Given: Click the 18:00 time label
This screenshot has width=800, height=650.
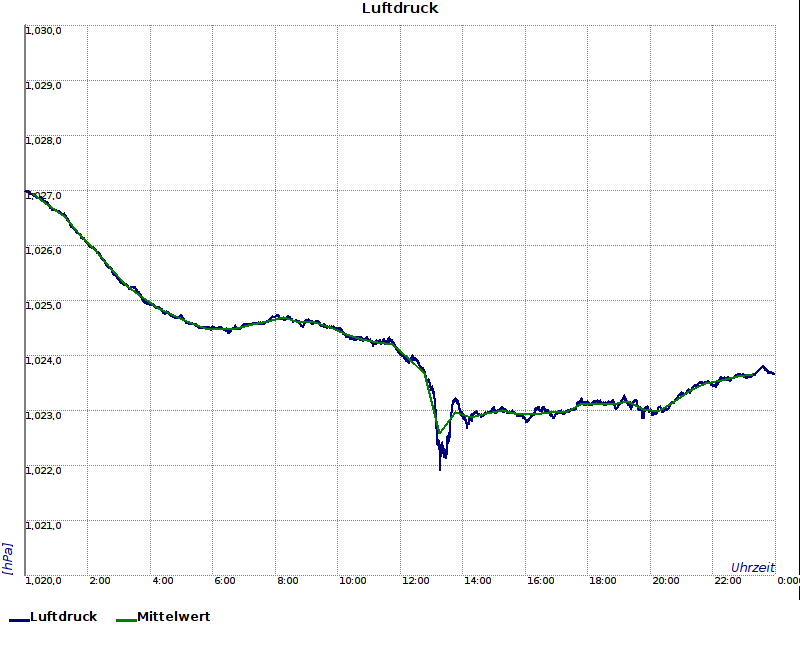Looking at the screenshot, I should tap(603, 581).
